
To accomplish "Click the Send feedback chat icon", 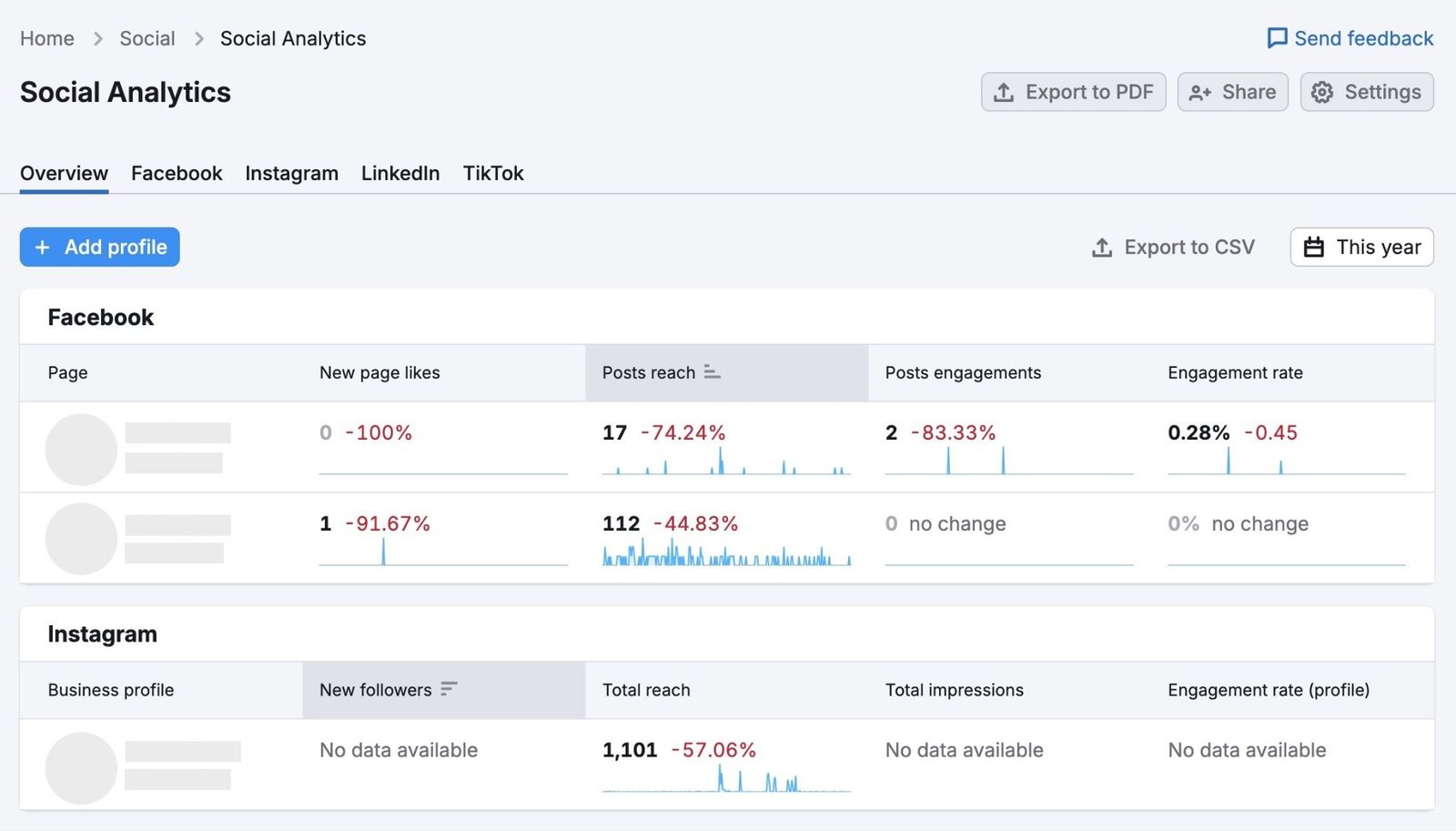I will point(1277,38).
